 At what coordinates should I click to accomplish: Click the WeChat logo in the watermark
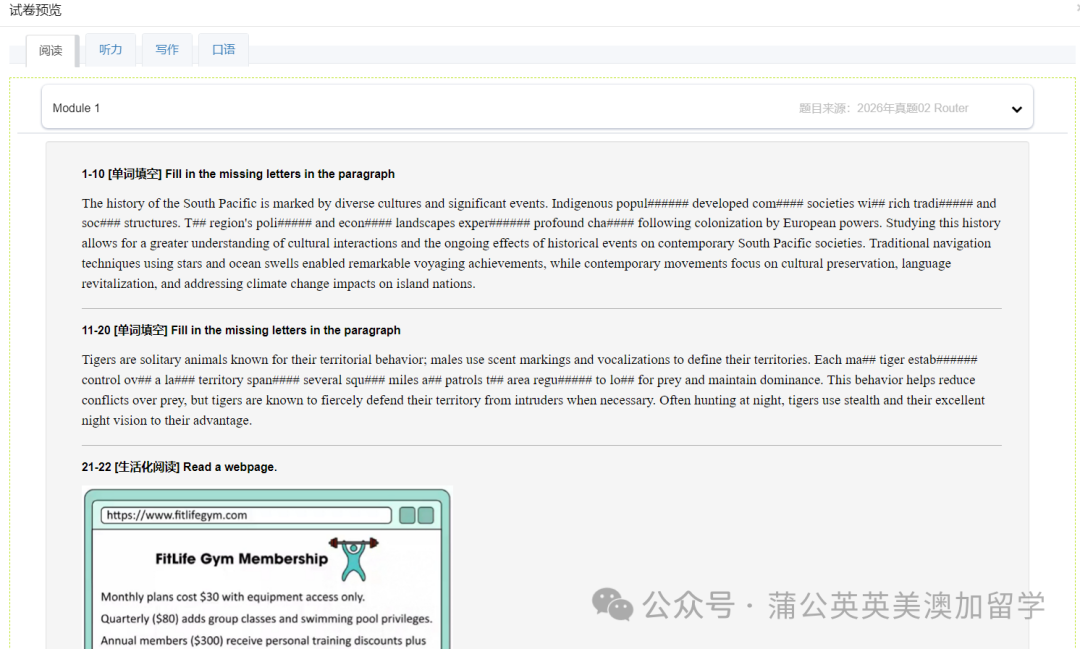click(x=612, y=604)
